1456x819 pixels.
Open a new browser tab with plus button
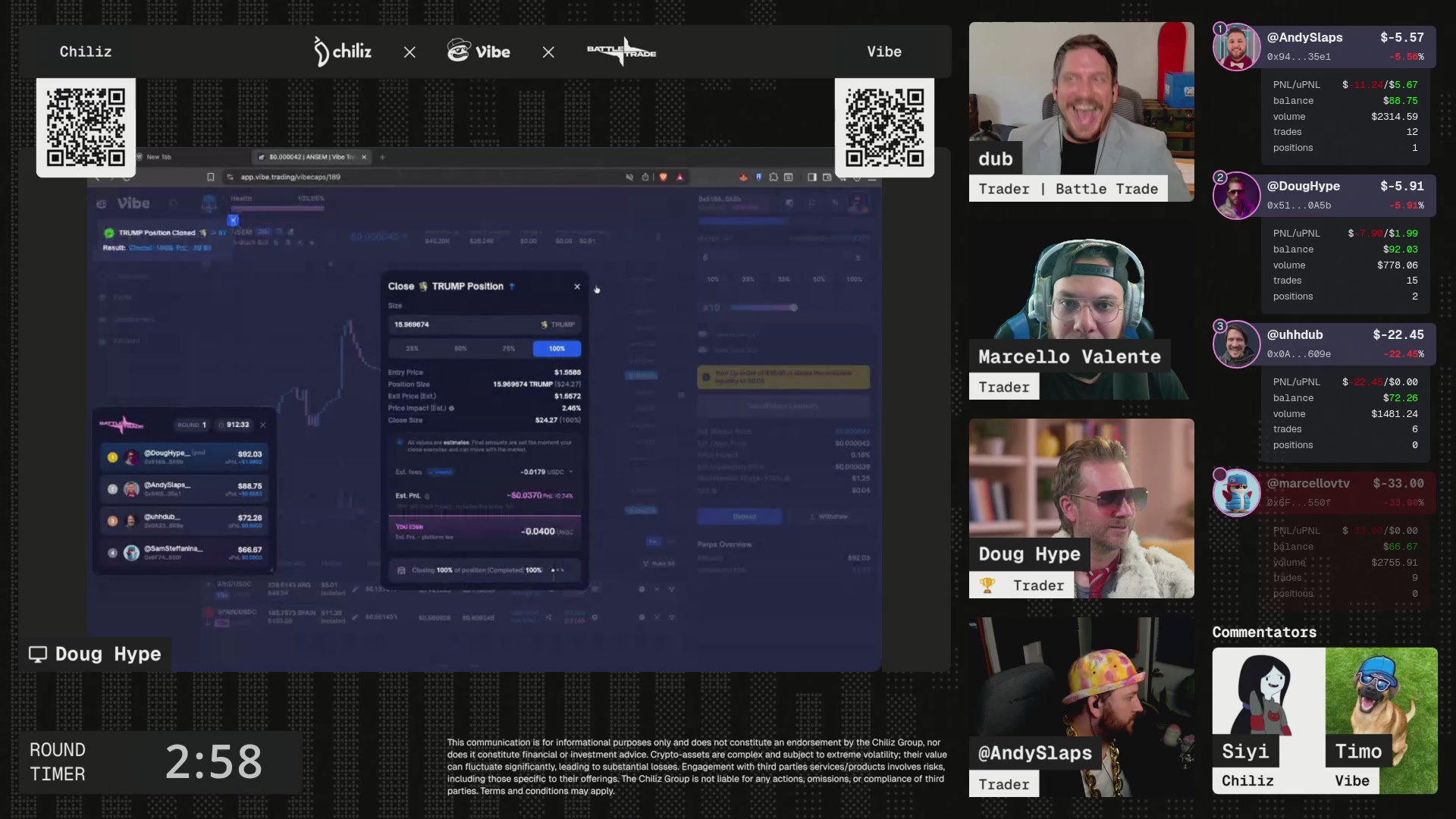coord(382,157)
